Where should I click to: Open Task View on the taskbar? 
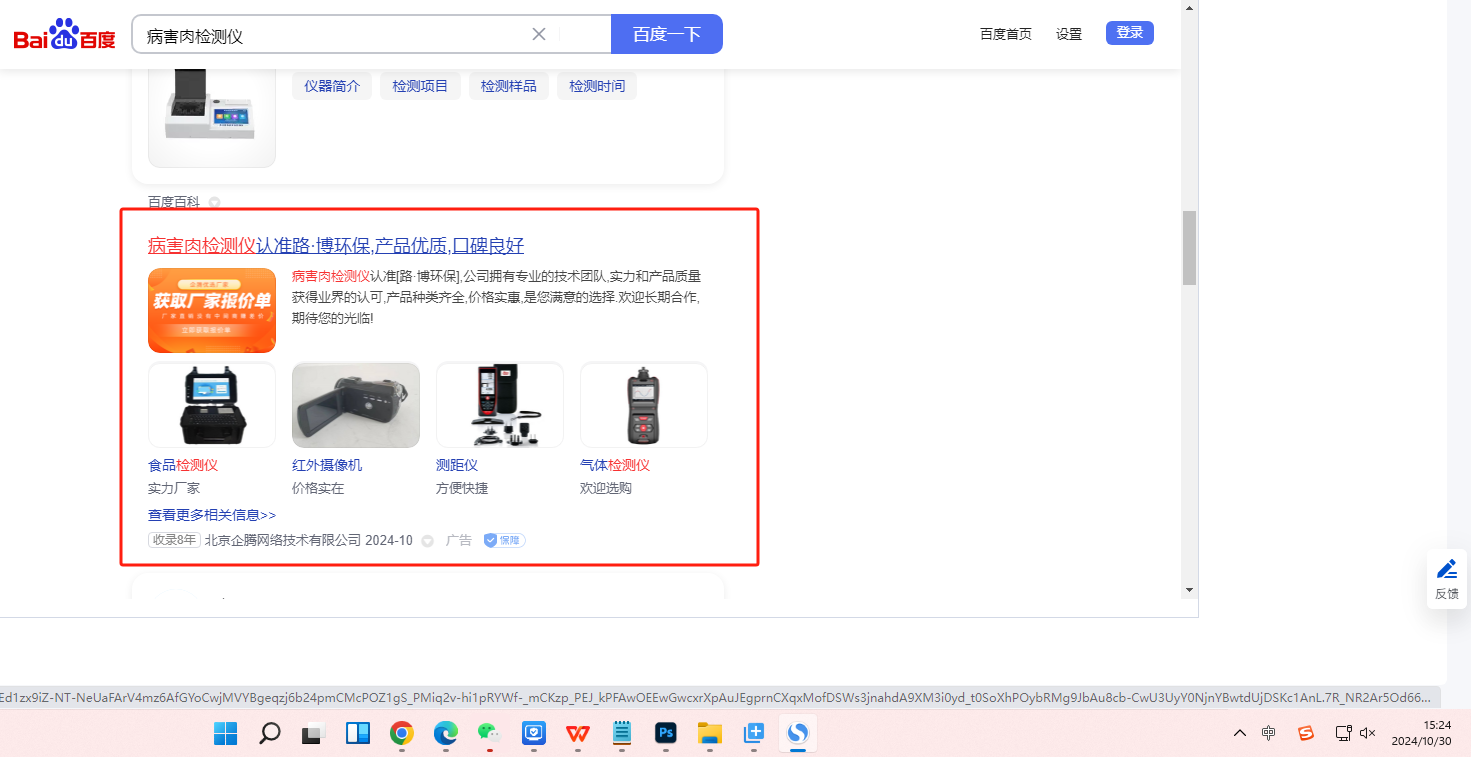pyautogui.click(x=314, y=734)
